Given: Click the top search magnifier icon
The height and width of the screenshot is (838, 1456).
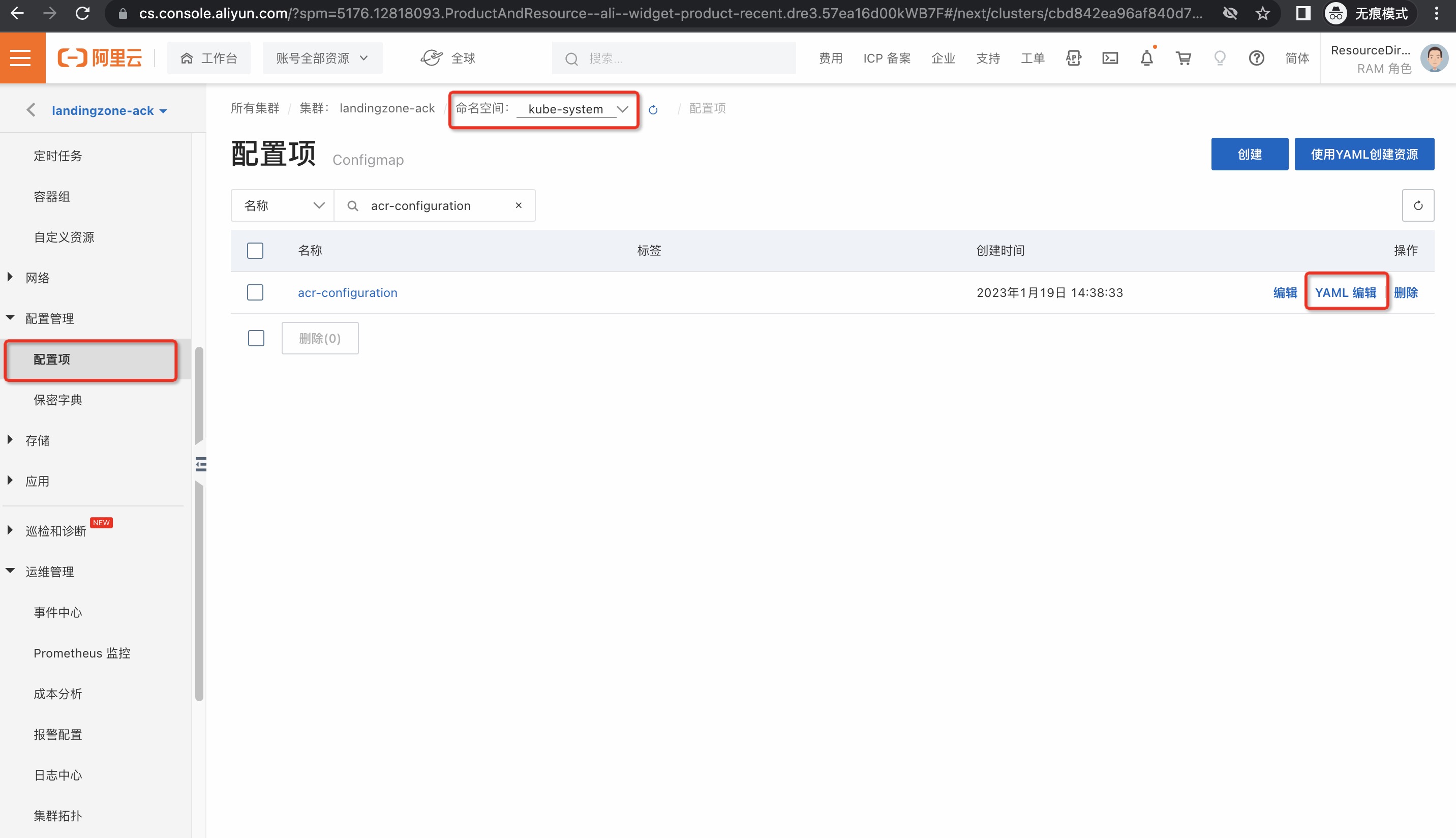Looking at the screenshot, I should pyautogui.click(x=571, y=58).
